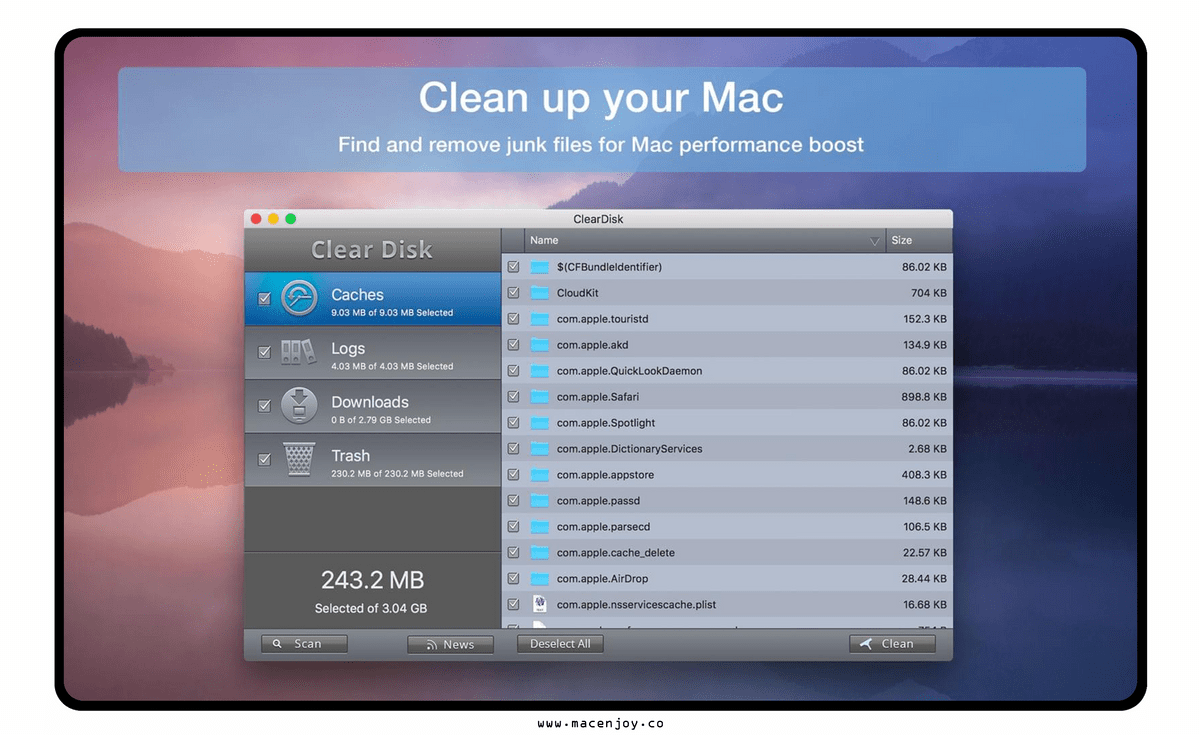Uncheck the $(CFBundleIdentifier) row checkbox

click(x=513, y=267)
